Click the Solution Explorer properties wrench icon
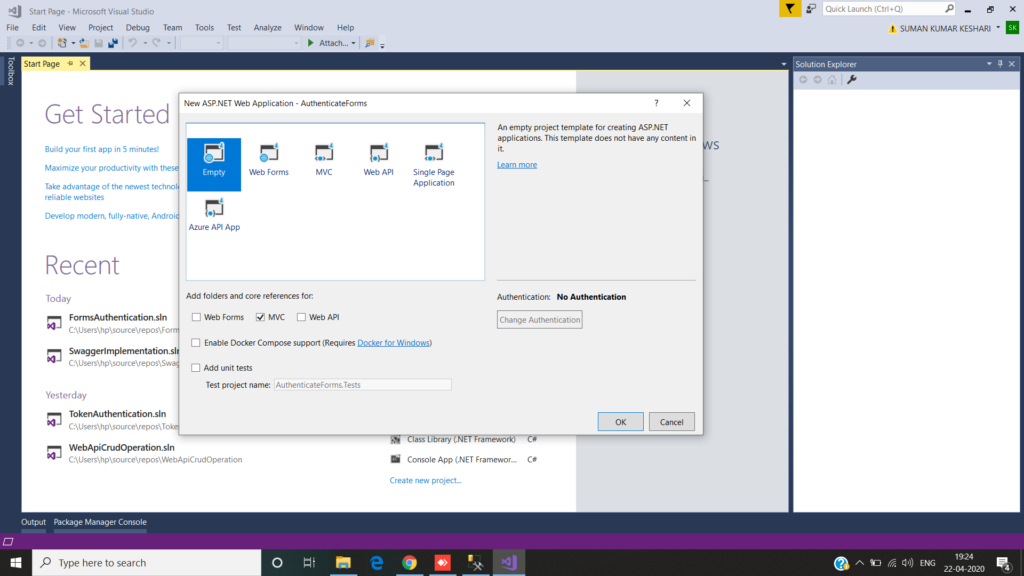 [852, 80]
